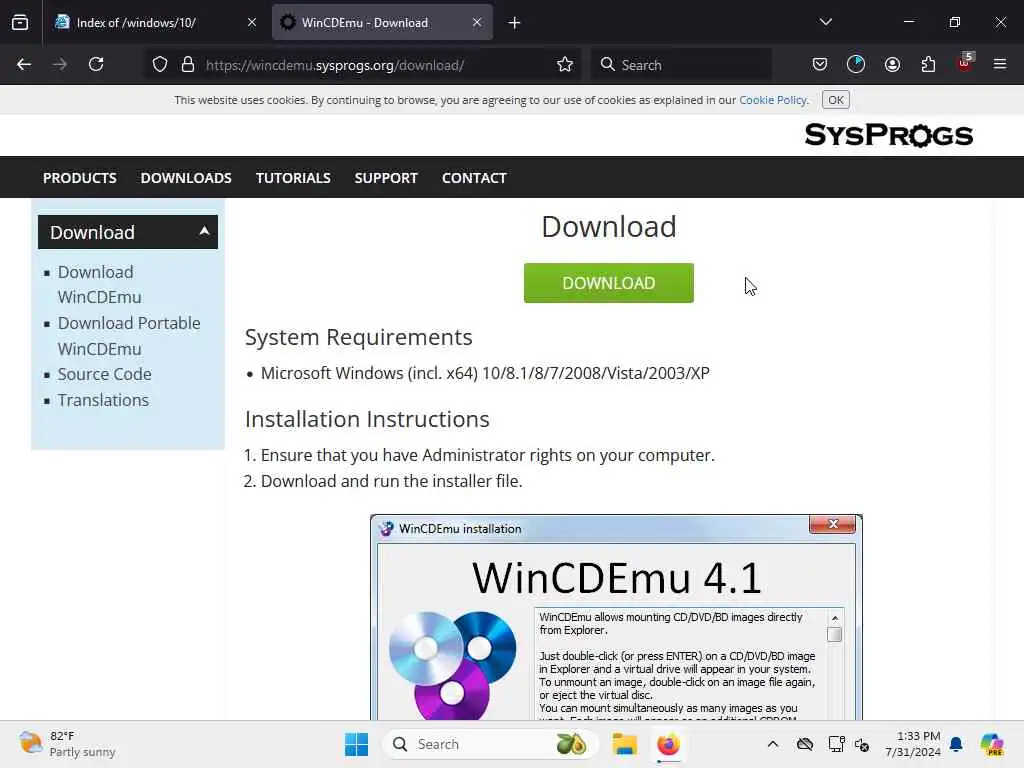Click the taskbar Search box
Screen dimensions: 1024x768
490,744
